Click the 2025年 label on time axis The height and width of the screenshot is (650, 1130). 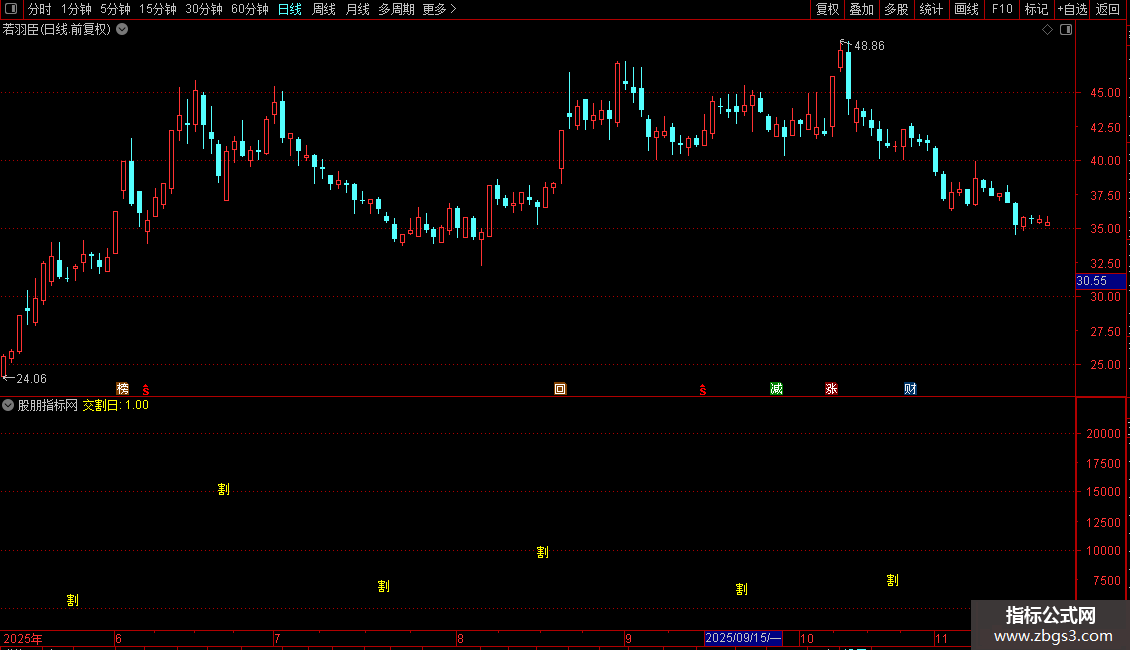tap(23, 638)
